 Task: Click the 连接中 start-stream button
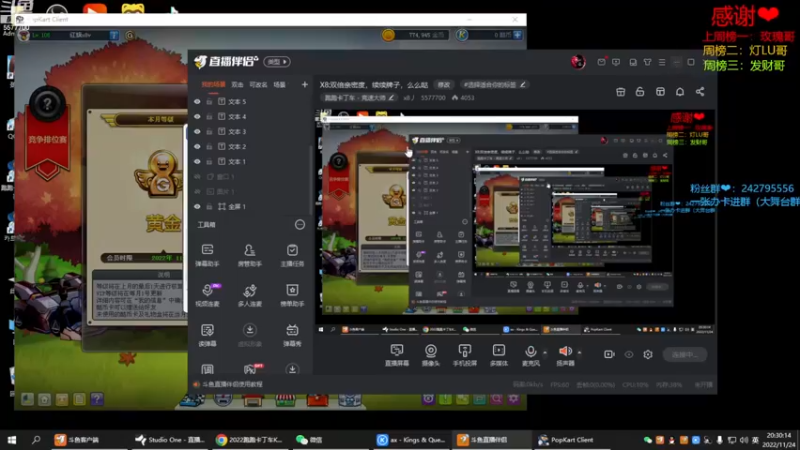(x=685, y=355)
